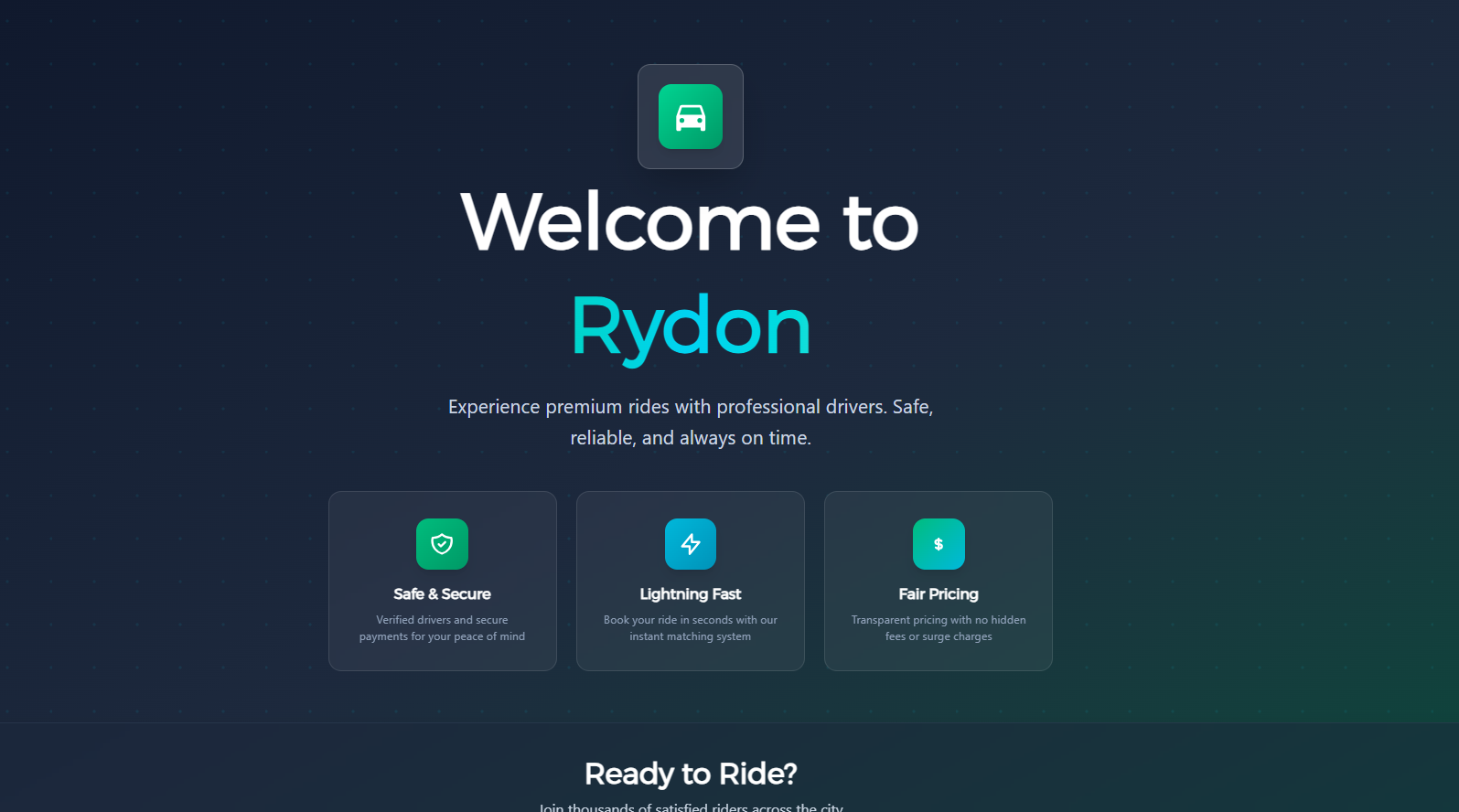Click the 'Transparent pricing' description text
Image resolution: width=1459 pixels, height=812 pixels.
pyautogui.click(x=939, y=628)
